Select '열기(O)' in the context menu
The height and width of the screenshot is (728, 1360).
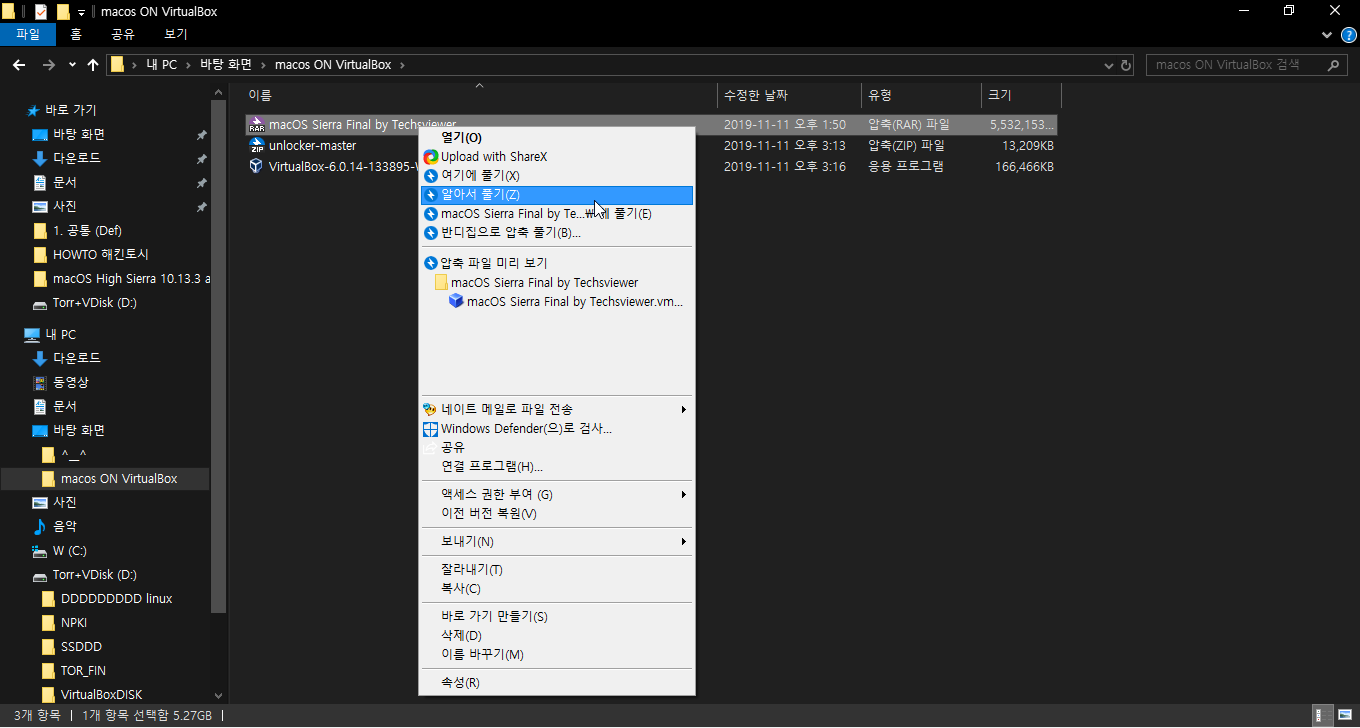tap(557, 137)
